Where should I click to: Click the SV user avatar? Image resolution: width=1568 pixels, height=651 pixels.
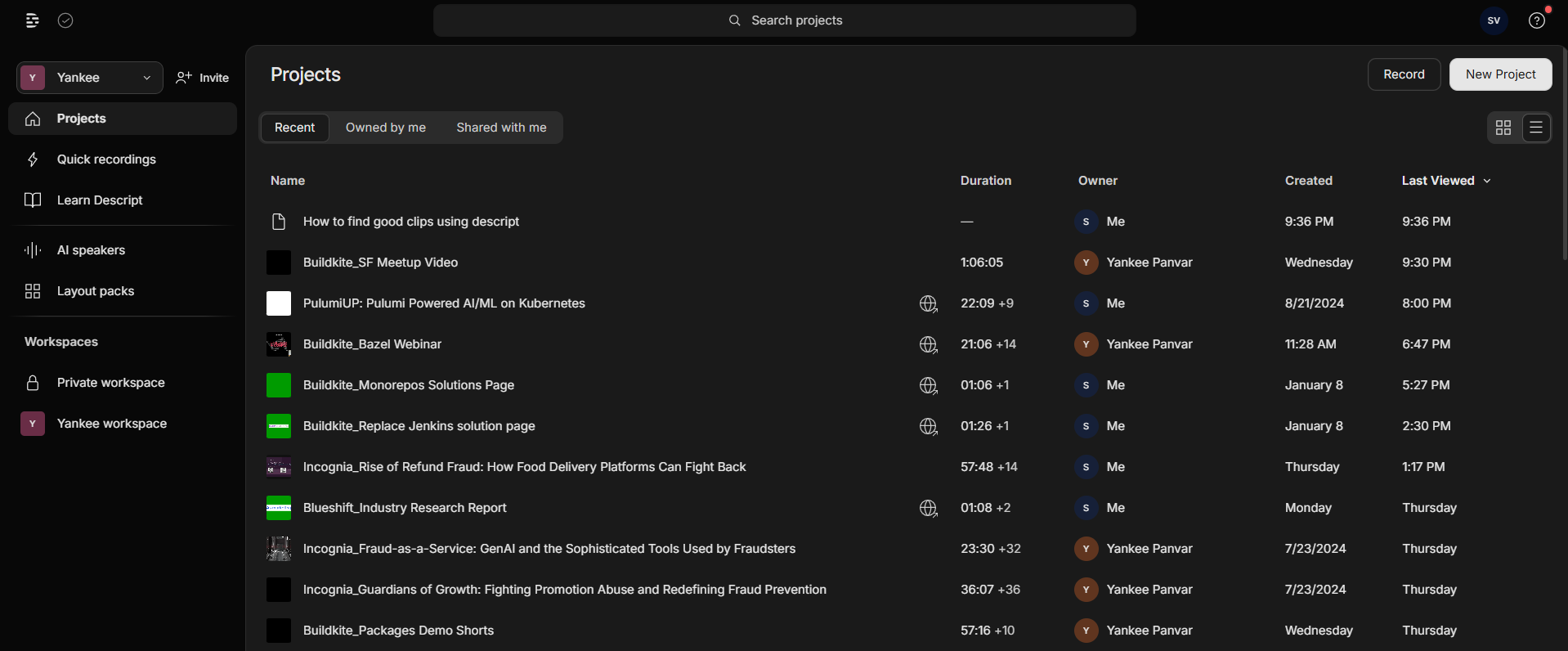[1494, 20]
